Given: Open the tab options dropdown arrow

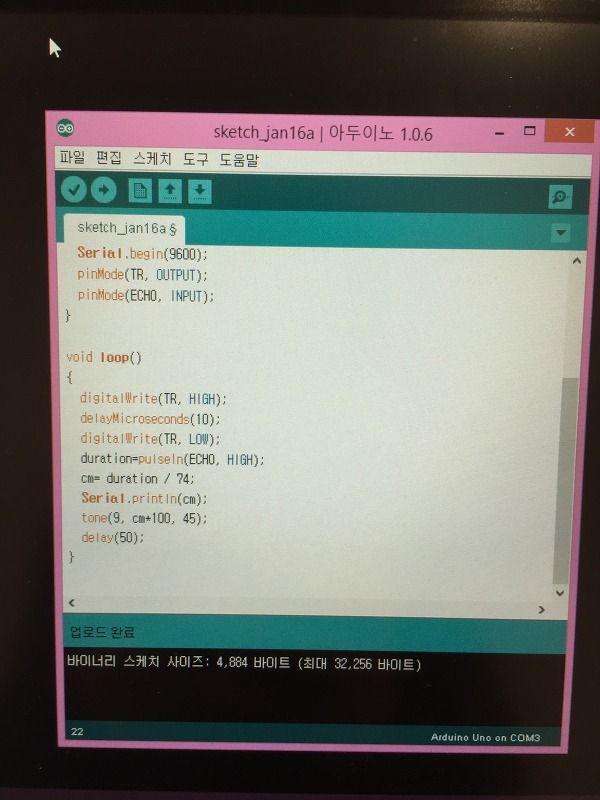Looking at the screenshot, I should coord(561,233).
